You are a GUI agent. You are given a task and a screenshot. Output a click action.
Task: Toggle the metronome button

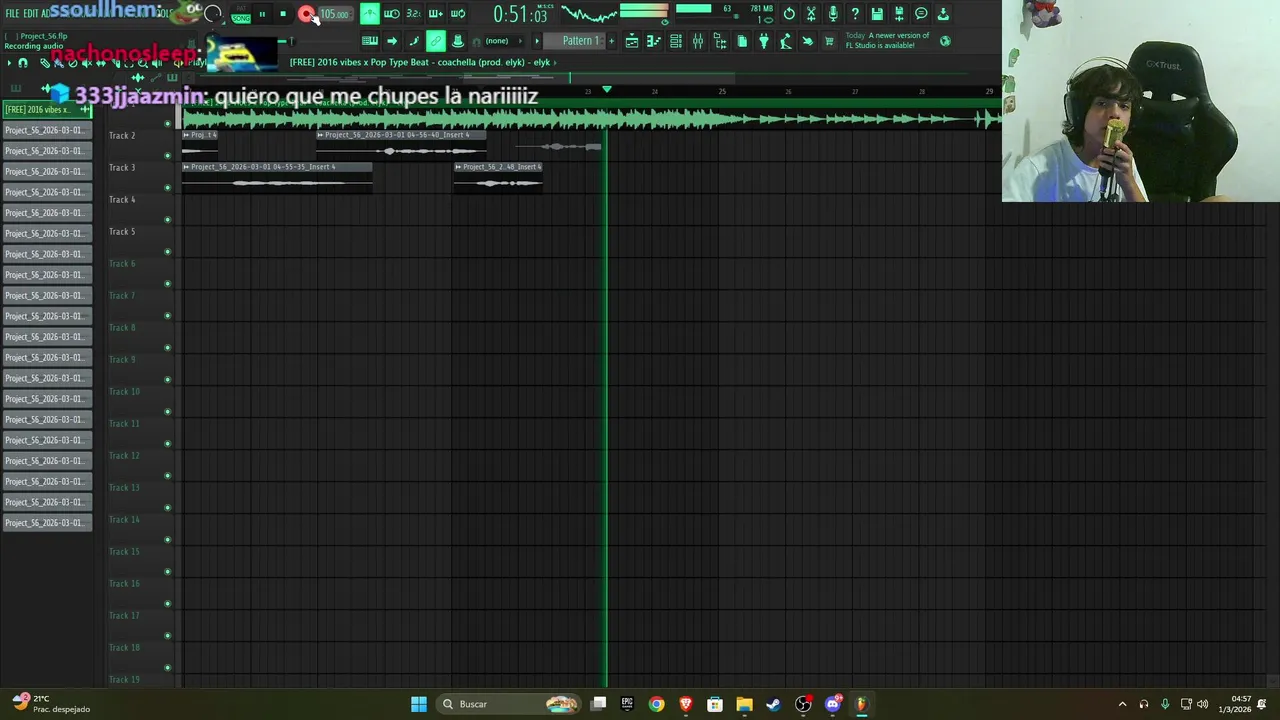(370, 14)
